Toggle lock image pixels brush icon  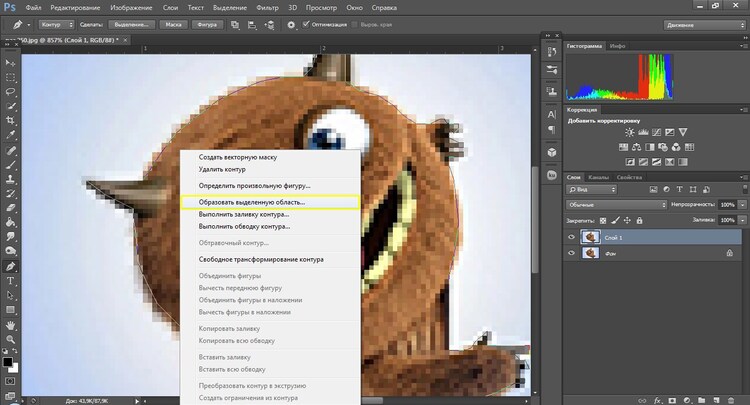615,220
